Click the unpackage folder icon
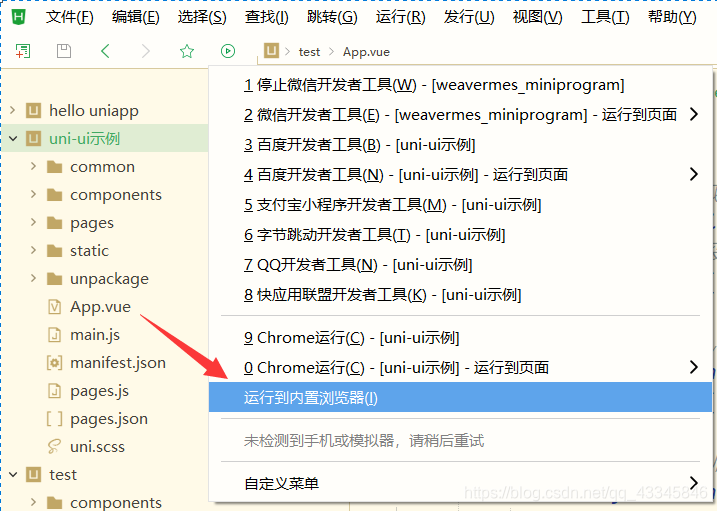Screen dimensions: 717x511 (54, 279)
